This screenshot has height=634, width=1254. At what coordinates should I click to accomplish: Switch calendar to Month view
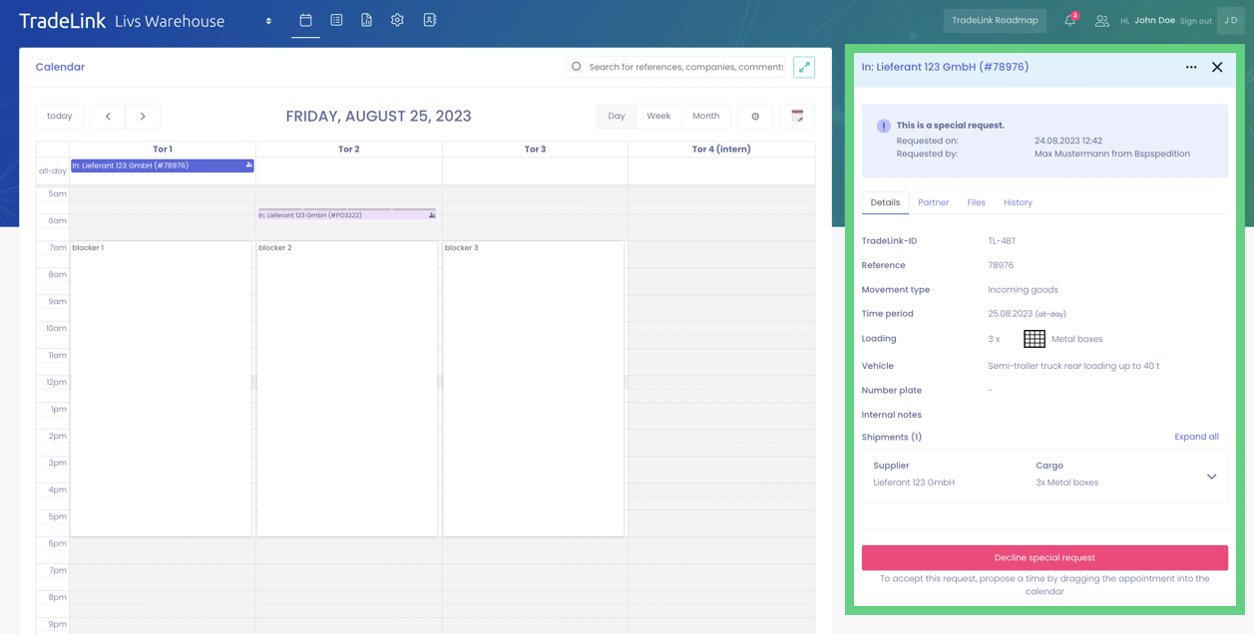706,116
